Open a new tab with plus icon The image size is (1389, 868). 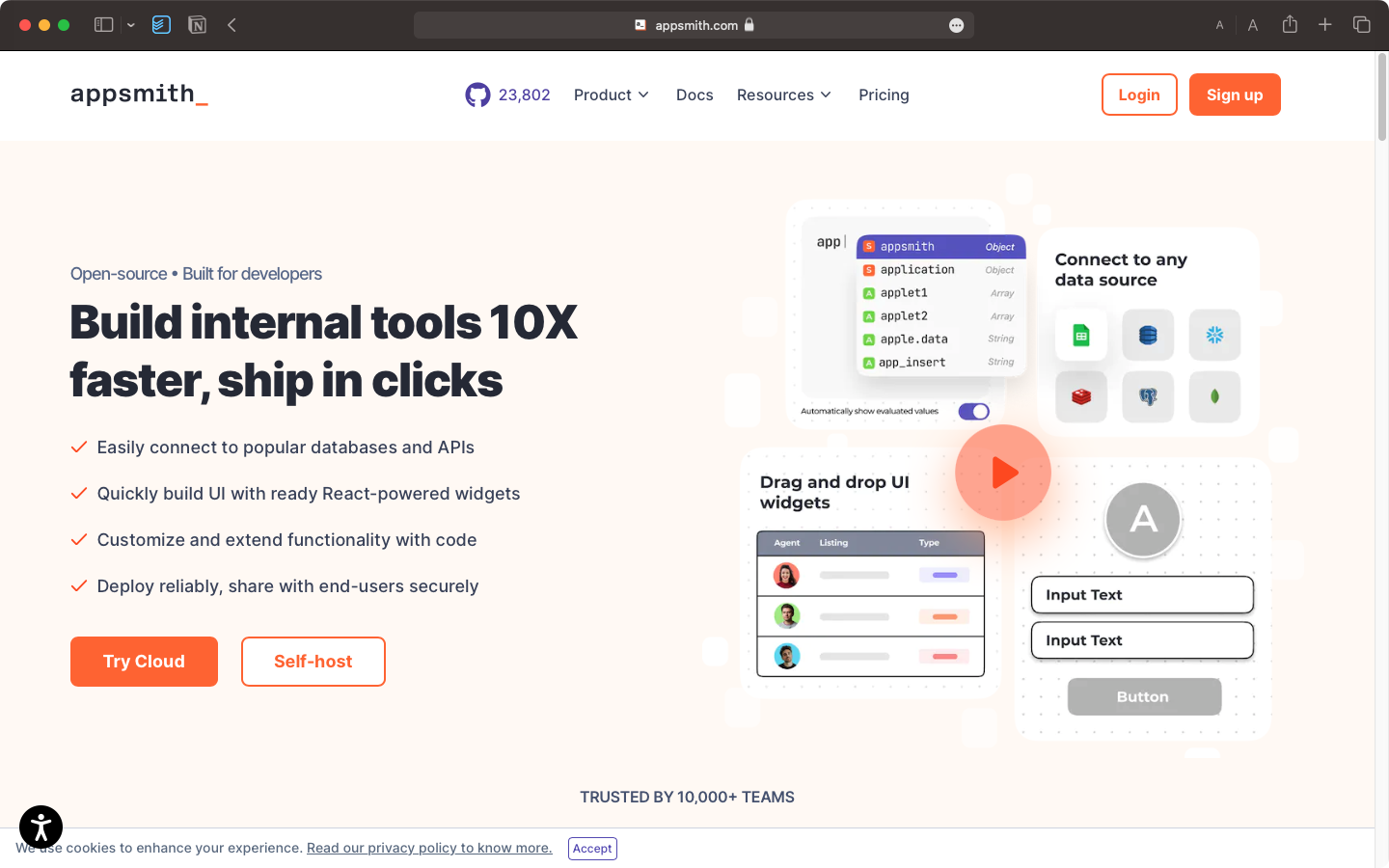[x=1325, y=24]
